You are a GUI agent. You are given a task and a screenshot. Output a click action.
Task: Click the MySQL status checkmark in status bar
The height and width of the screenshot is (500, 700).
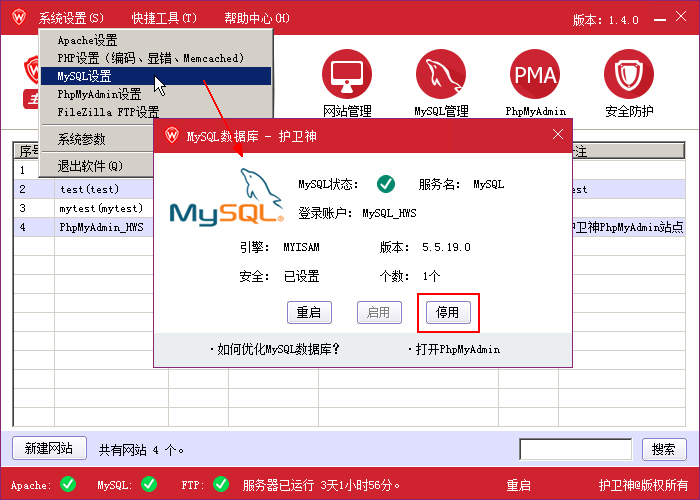coord(149,484)
